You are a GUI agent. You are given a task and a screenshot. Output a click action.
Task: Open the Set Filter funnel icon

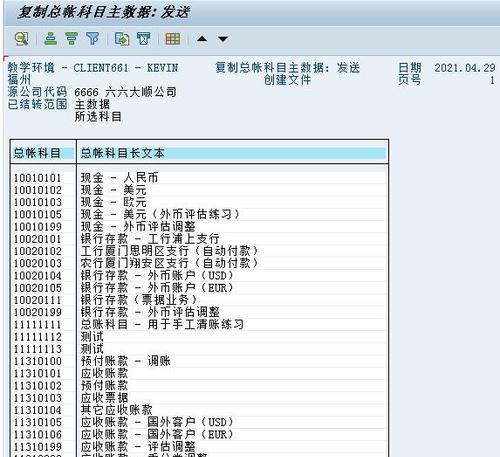93,39
